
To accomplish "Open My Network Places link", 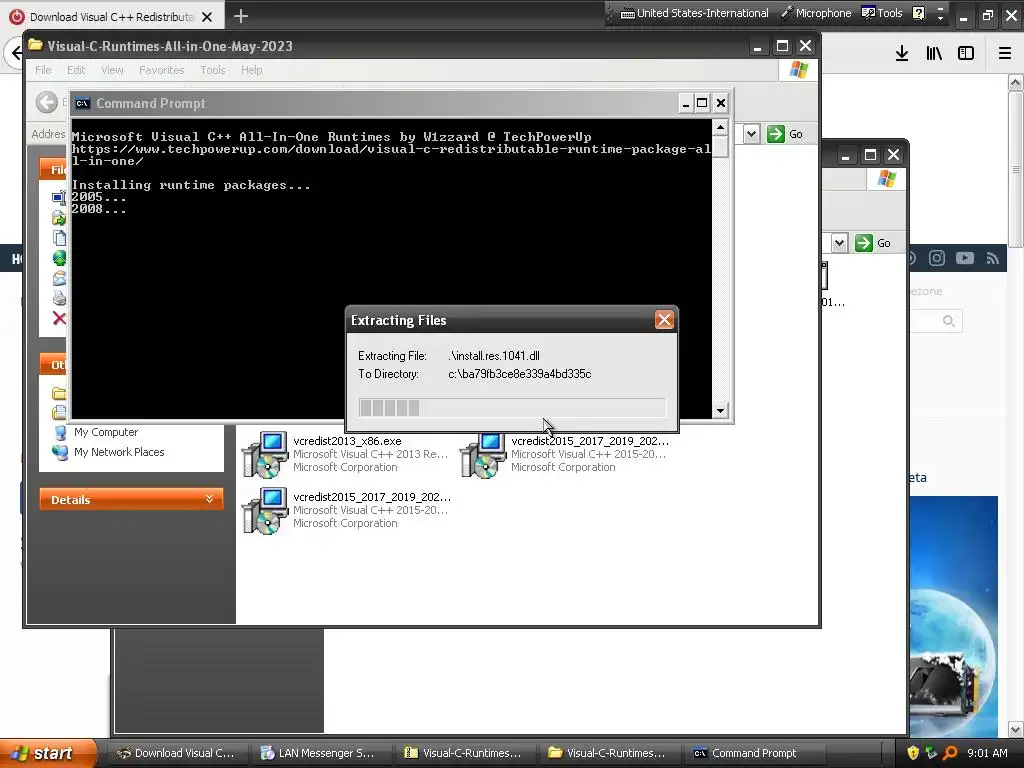I will 119,452.
